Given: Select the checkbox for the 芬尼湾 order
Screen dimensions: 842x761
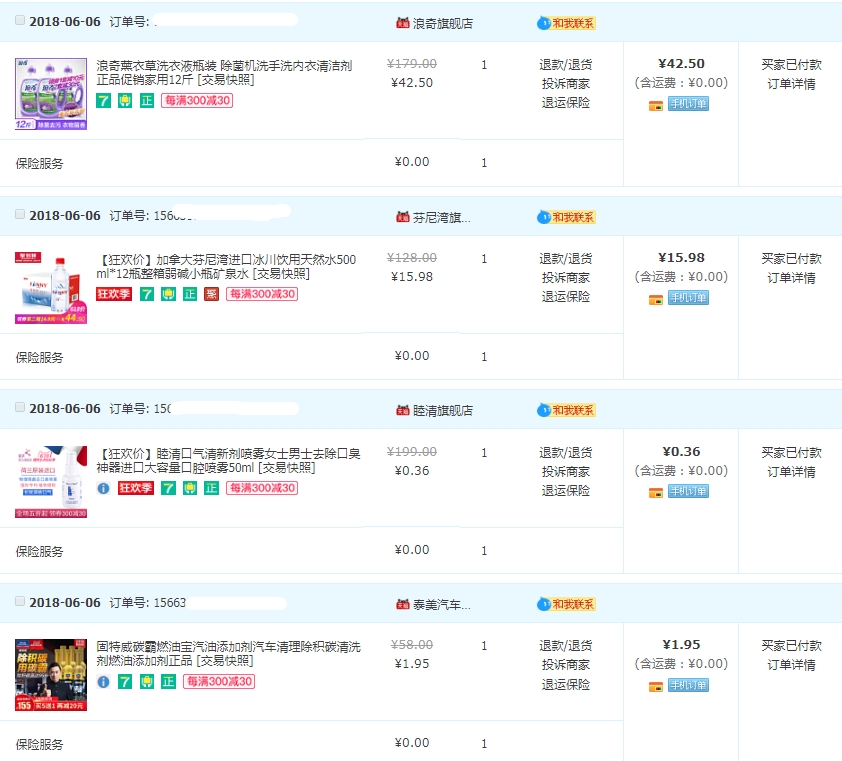Looking at the screenshot, I should 20,214.
